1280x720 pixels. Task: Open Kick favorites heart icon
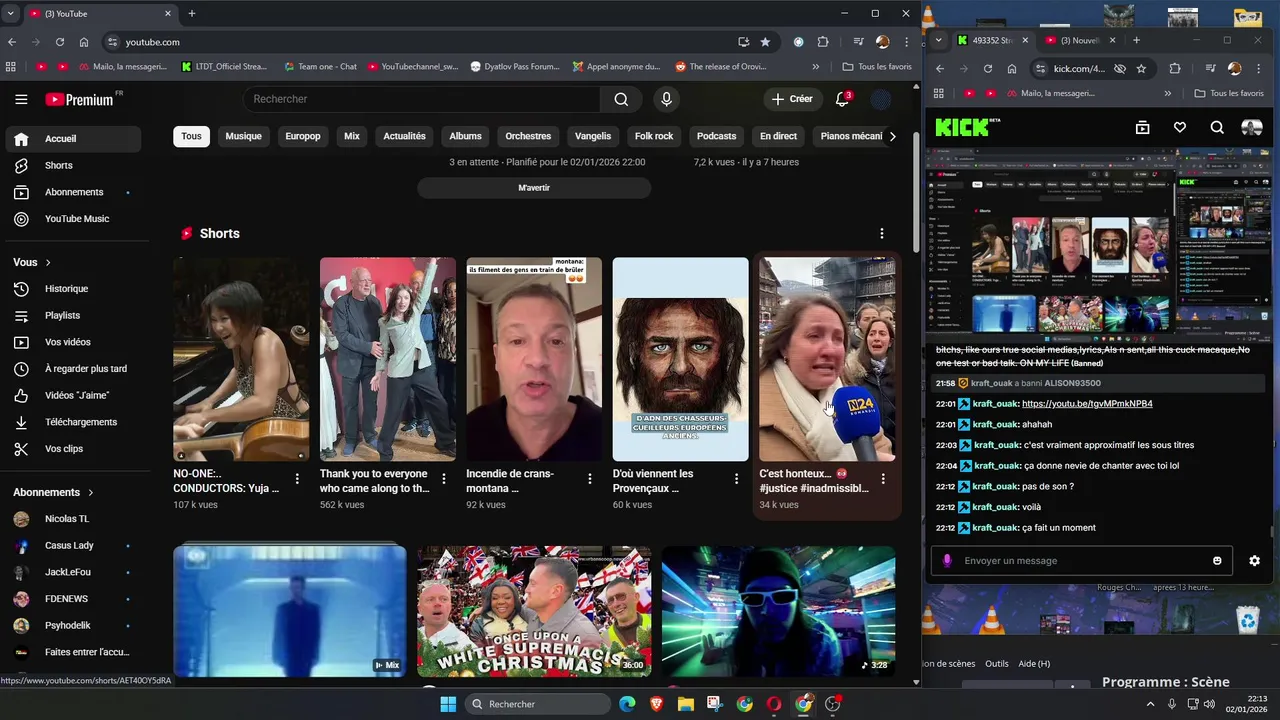coord(1180,127)
